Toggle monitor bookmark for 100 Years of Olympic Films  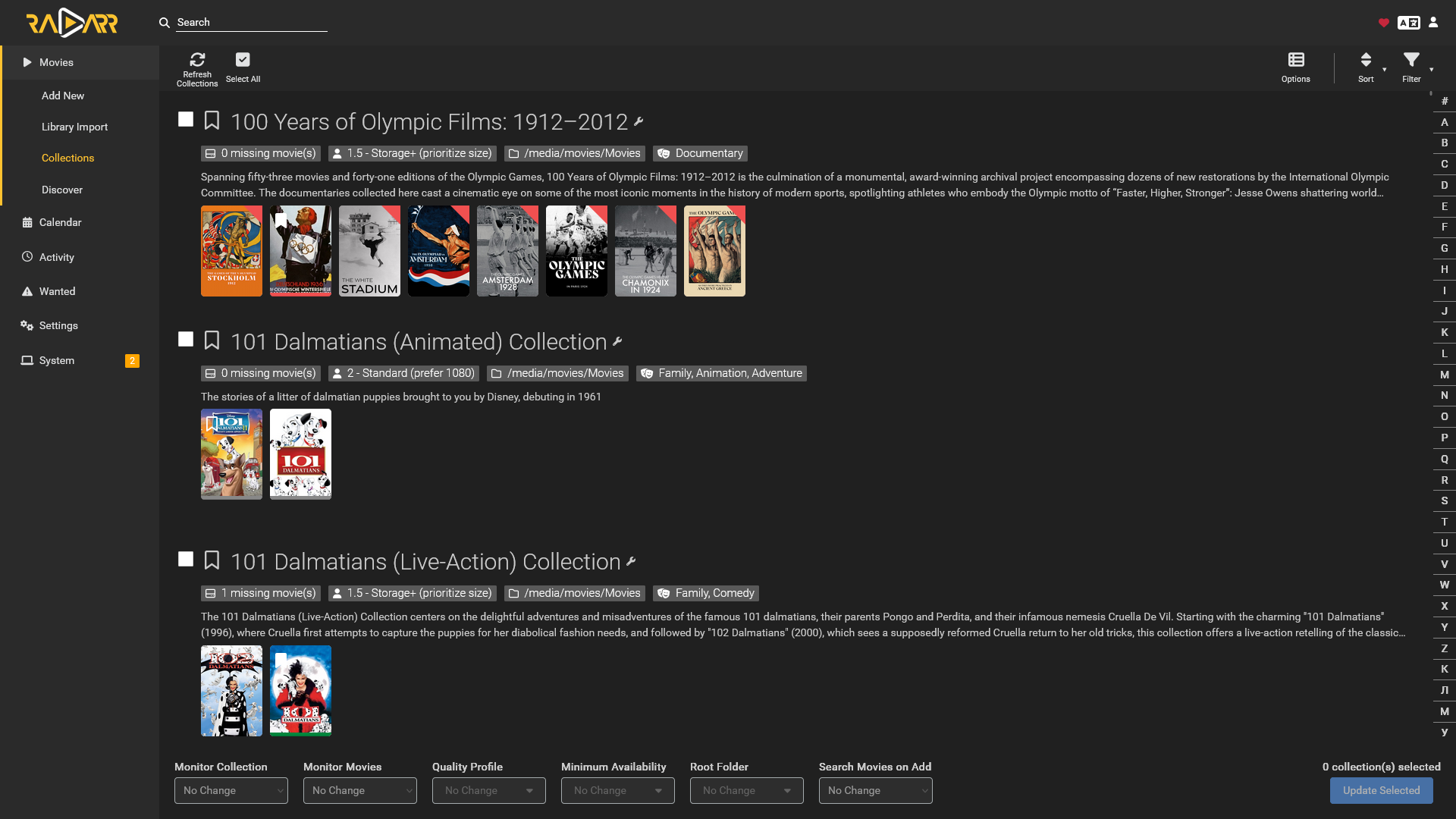coord(212,121)
